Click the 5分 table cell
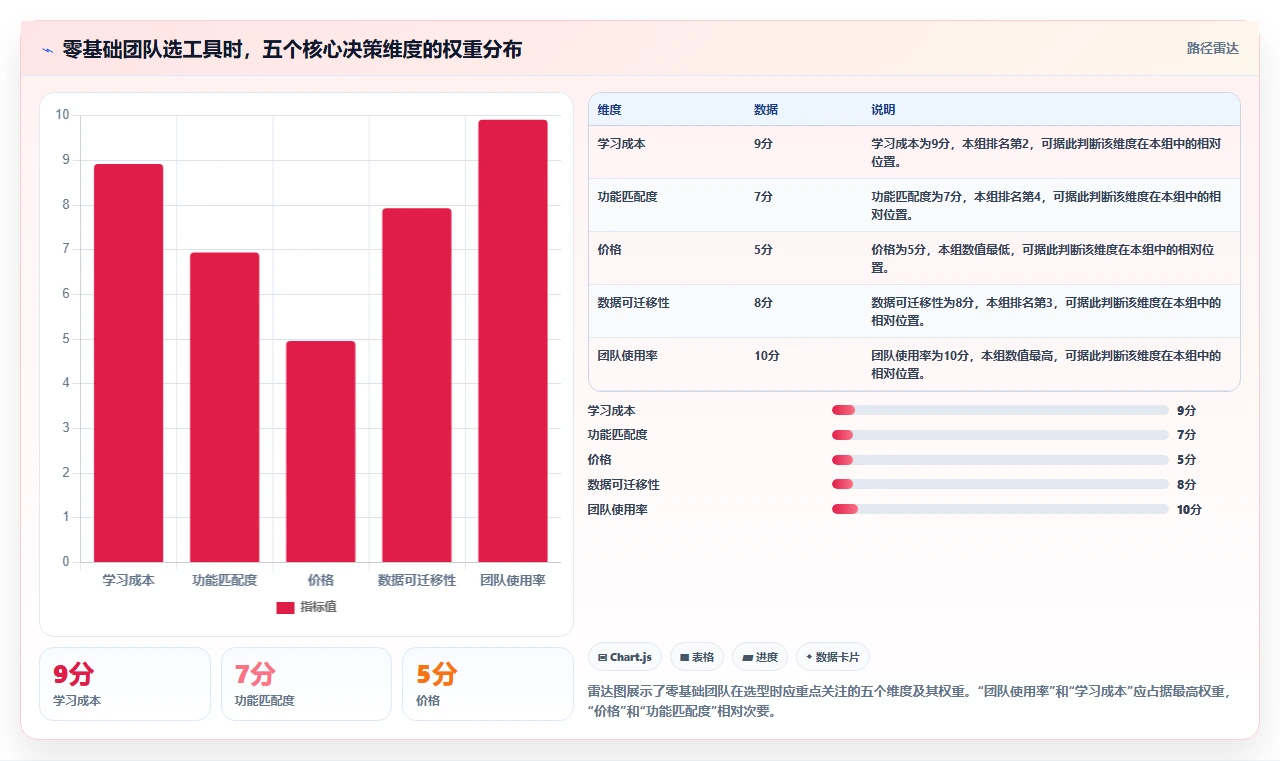 pos(763,250)
